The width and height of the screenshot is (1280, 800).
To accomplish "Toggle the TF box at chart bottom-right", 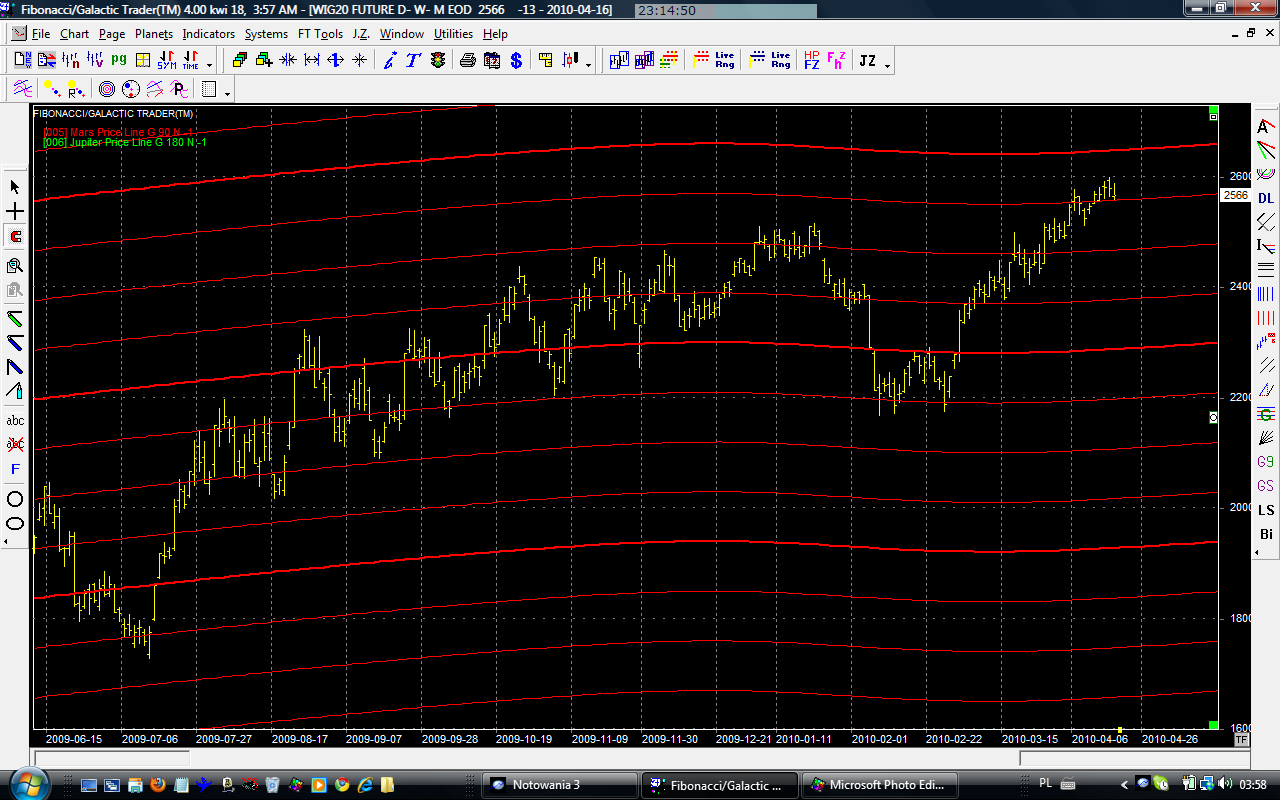I will (x=1241, y=739).
